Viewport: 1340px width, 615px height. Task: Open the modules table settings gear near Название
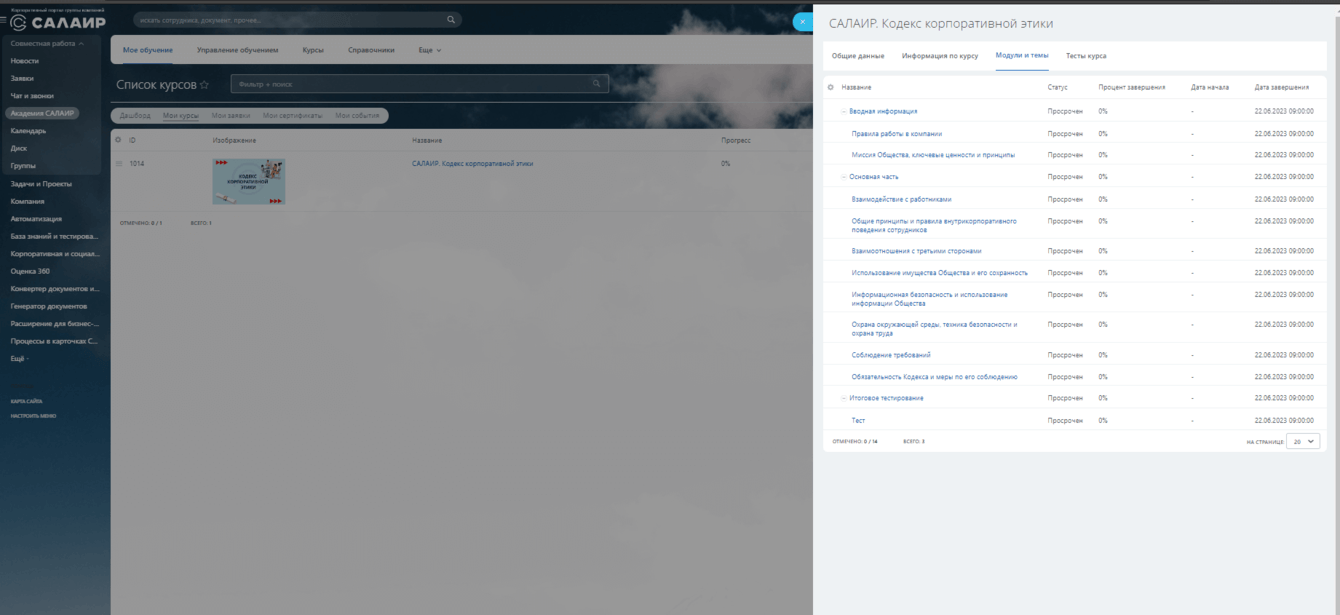point(831,87)
